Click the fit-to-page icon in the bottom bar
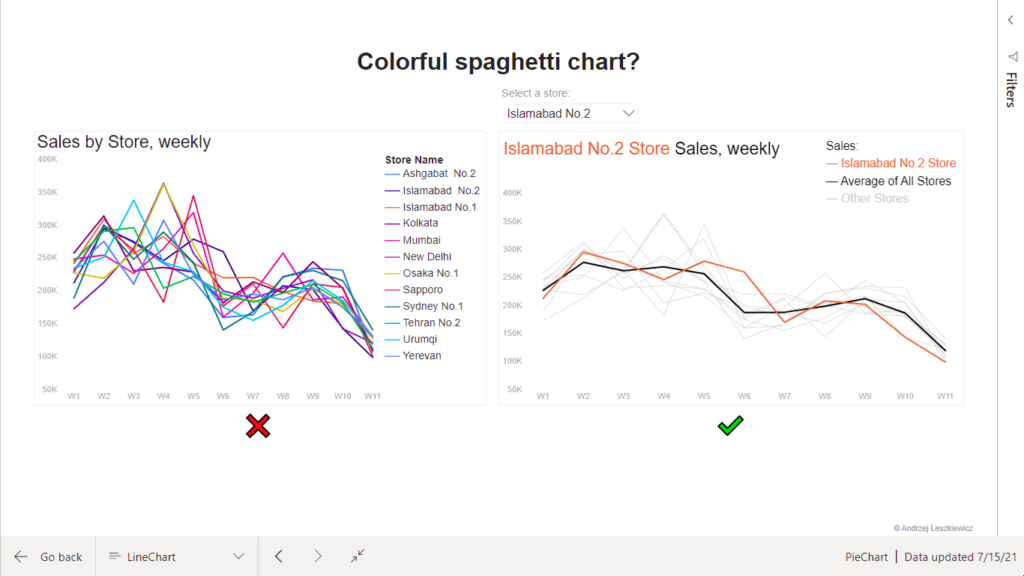1024x576 pixels. 357,556
